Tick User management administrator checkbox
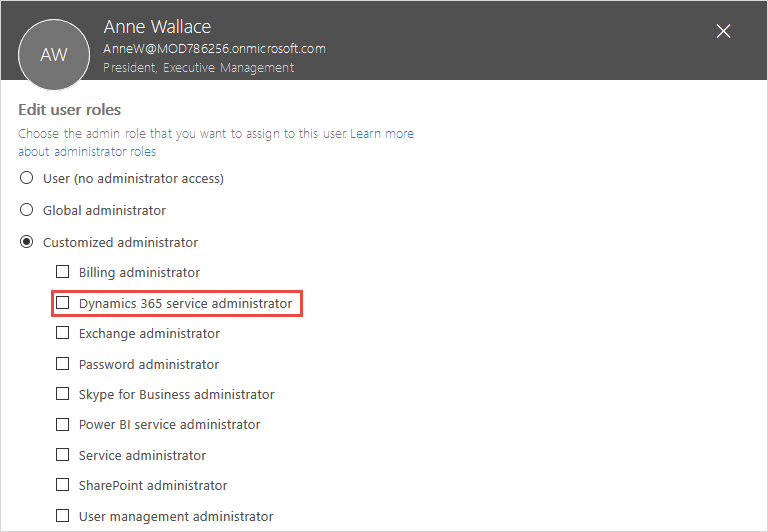 tap(63, 516)
